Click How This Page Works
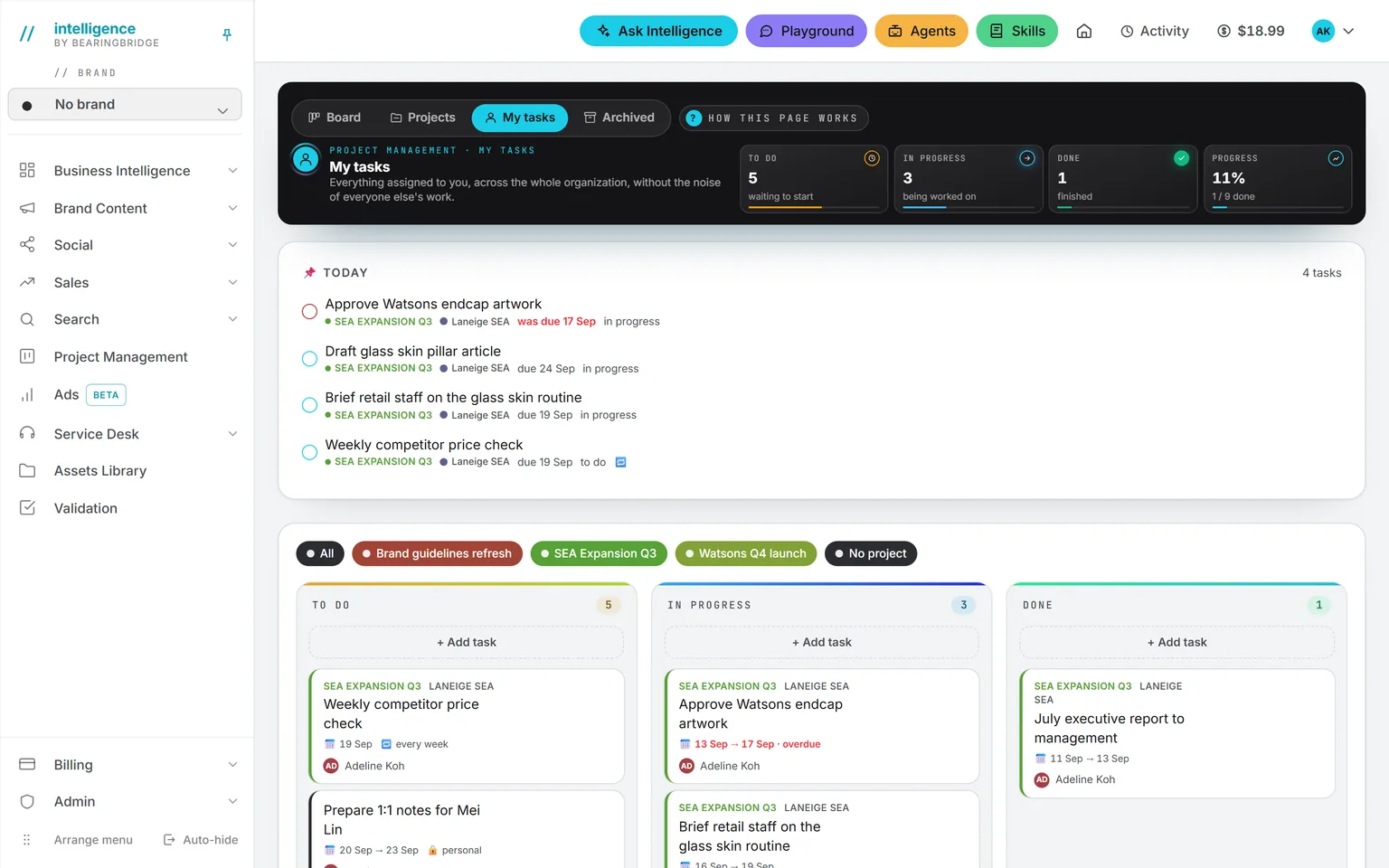 click(x=773, y=118)
